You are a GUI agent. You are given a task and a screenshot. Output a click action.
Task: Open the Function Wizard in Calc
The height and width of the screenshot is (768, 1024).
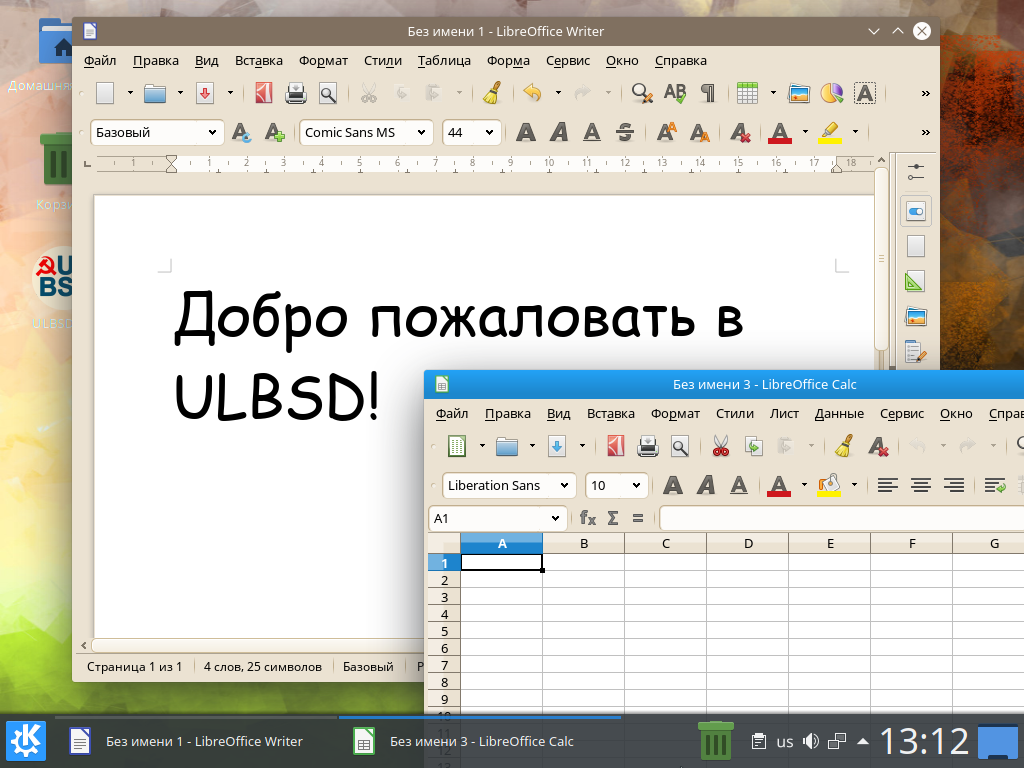(588, 518)
